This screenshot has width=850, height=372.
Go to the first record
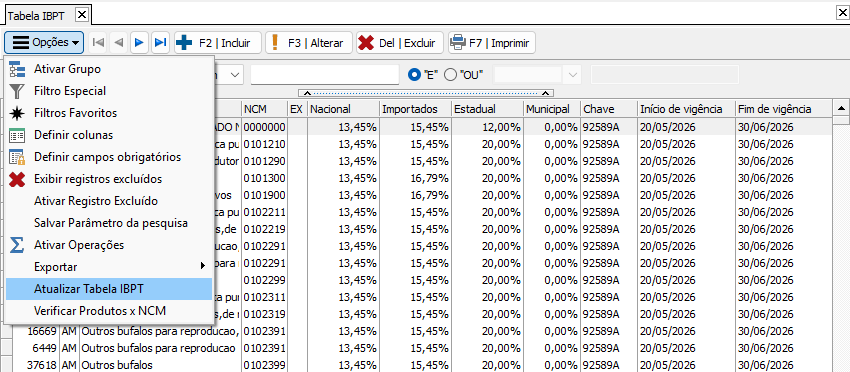coord(99,42)
